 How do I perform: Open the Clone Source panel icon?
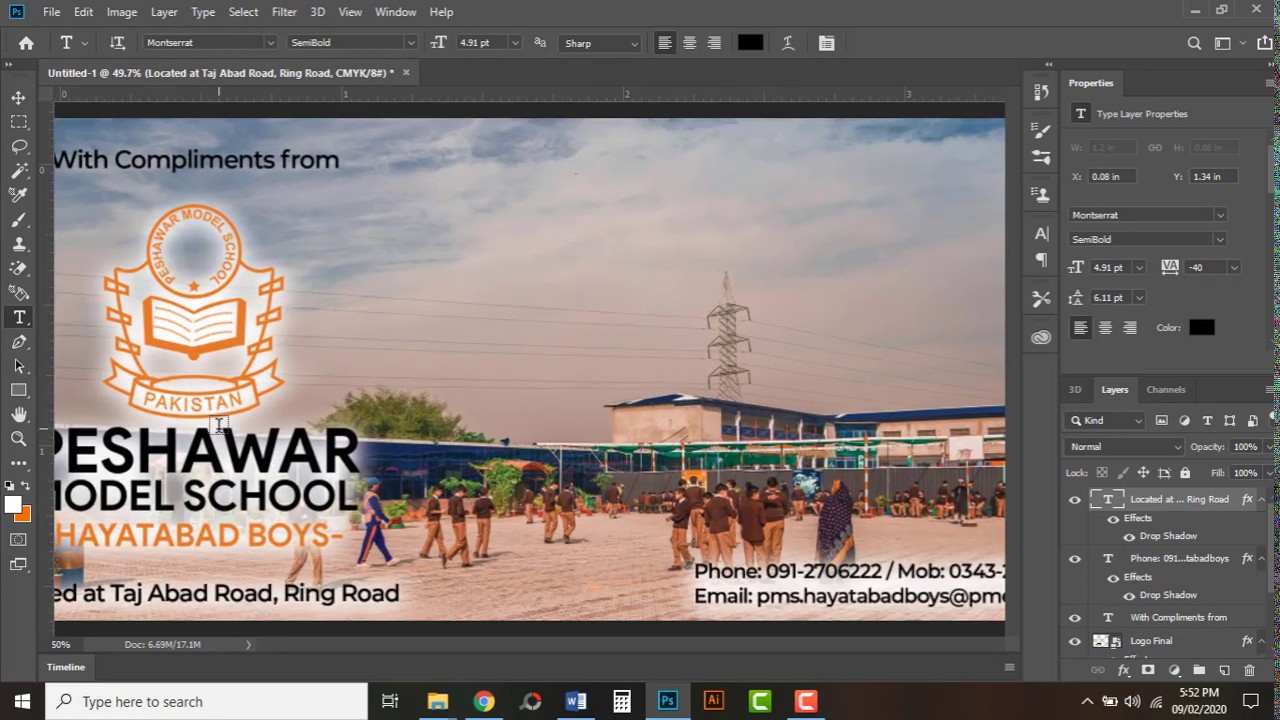point(1041,195)
